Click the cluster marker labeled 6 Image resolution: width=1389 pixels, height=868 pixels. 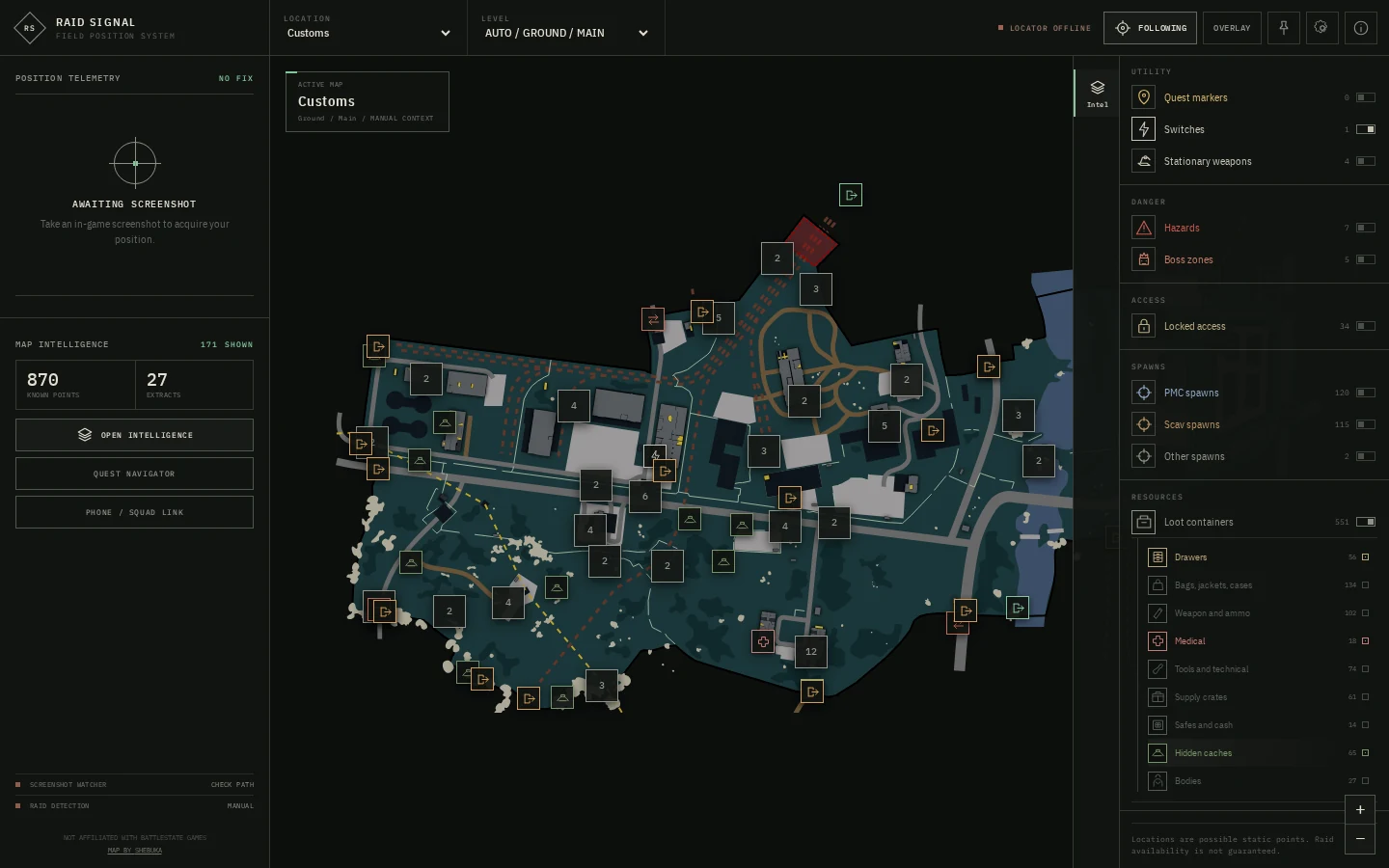click(645, 497)
